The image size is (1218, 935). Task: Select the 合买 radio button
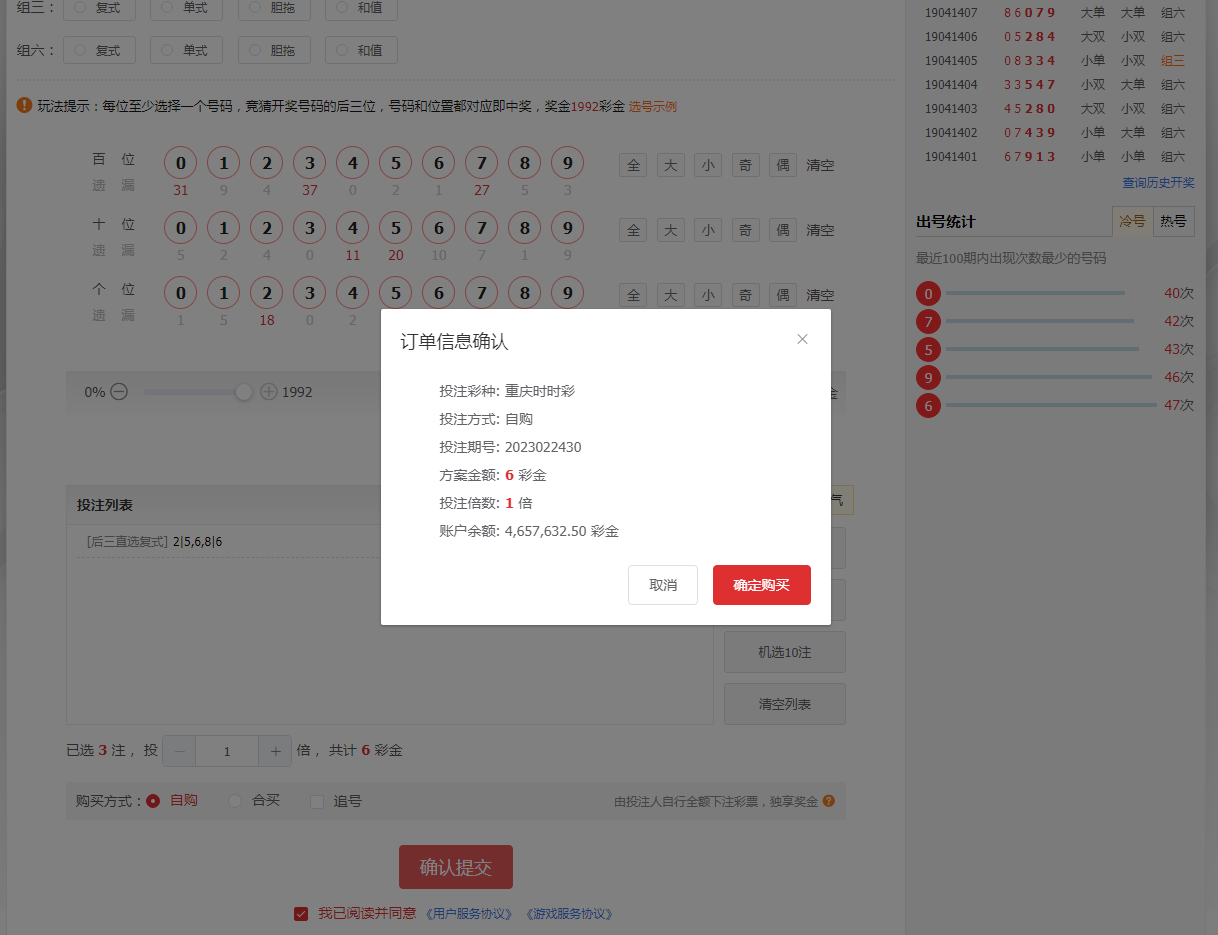235,801
